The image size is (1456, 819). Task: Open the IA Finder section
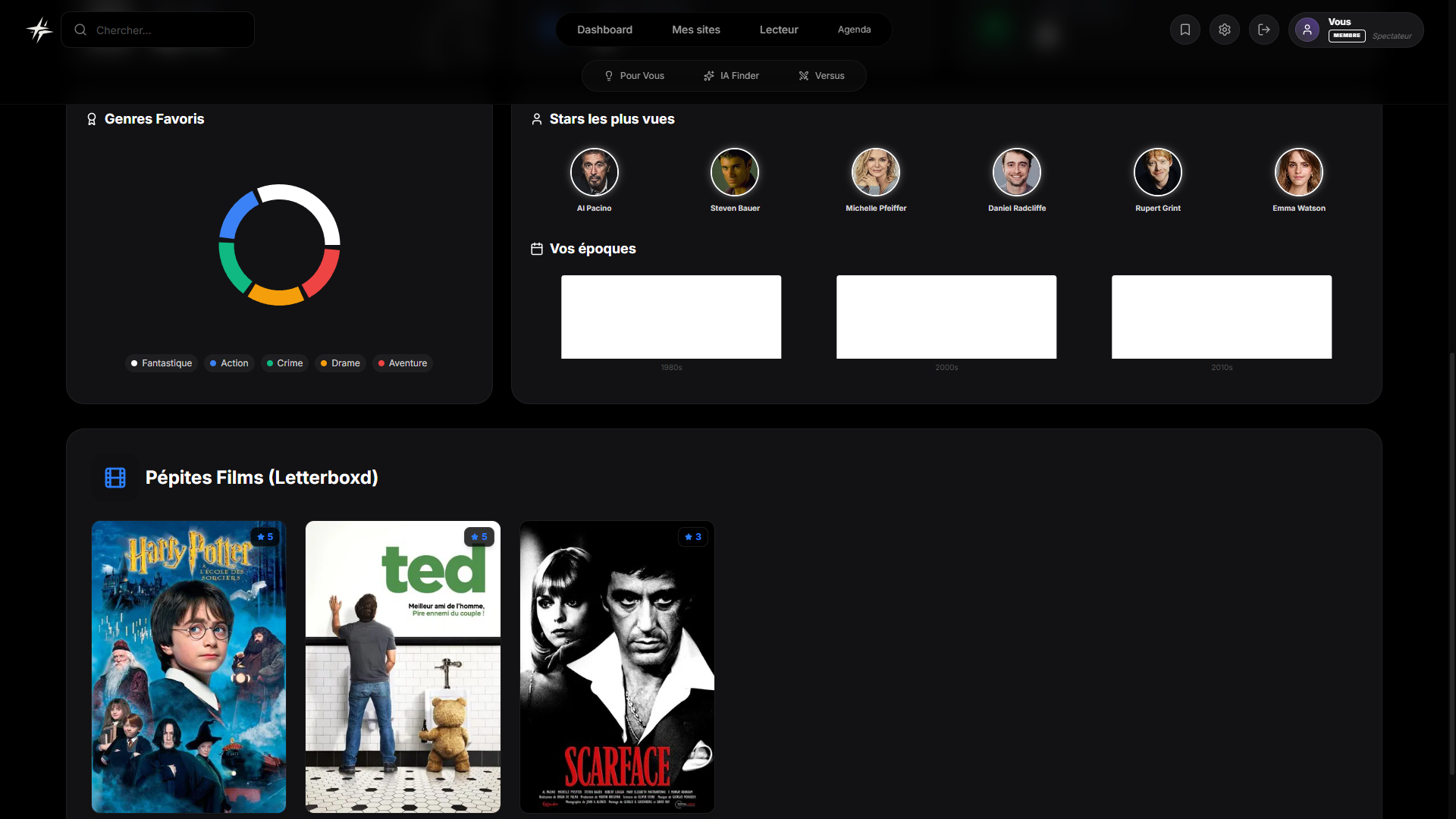(x=731, y=76)
